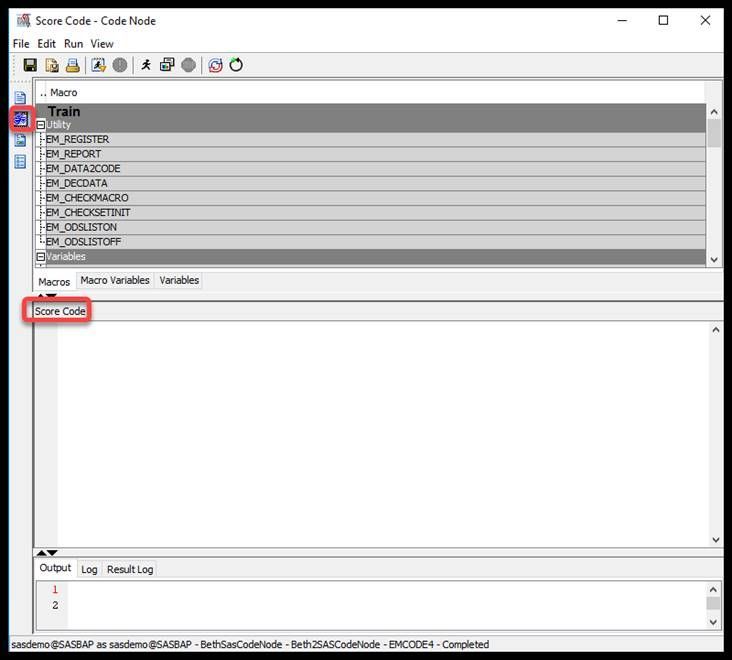Image resolution: width=732 pixels, height=660 pixels.
Task: Maximize the Score Code window
Action: pyautogui.click(x=663, y=20)
